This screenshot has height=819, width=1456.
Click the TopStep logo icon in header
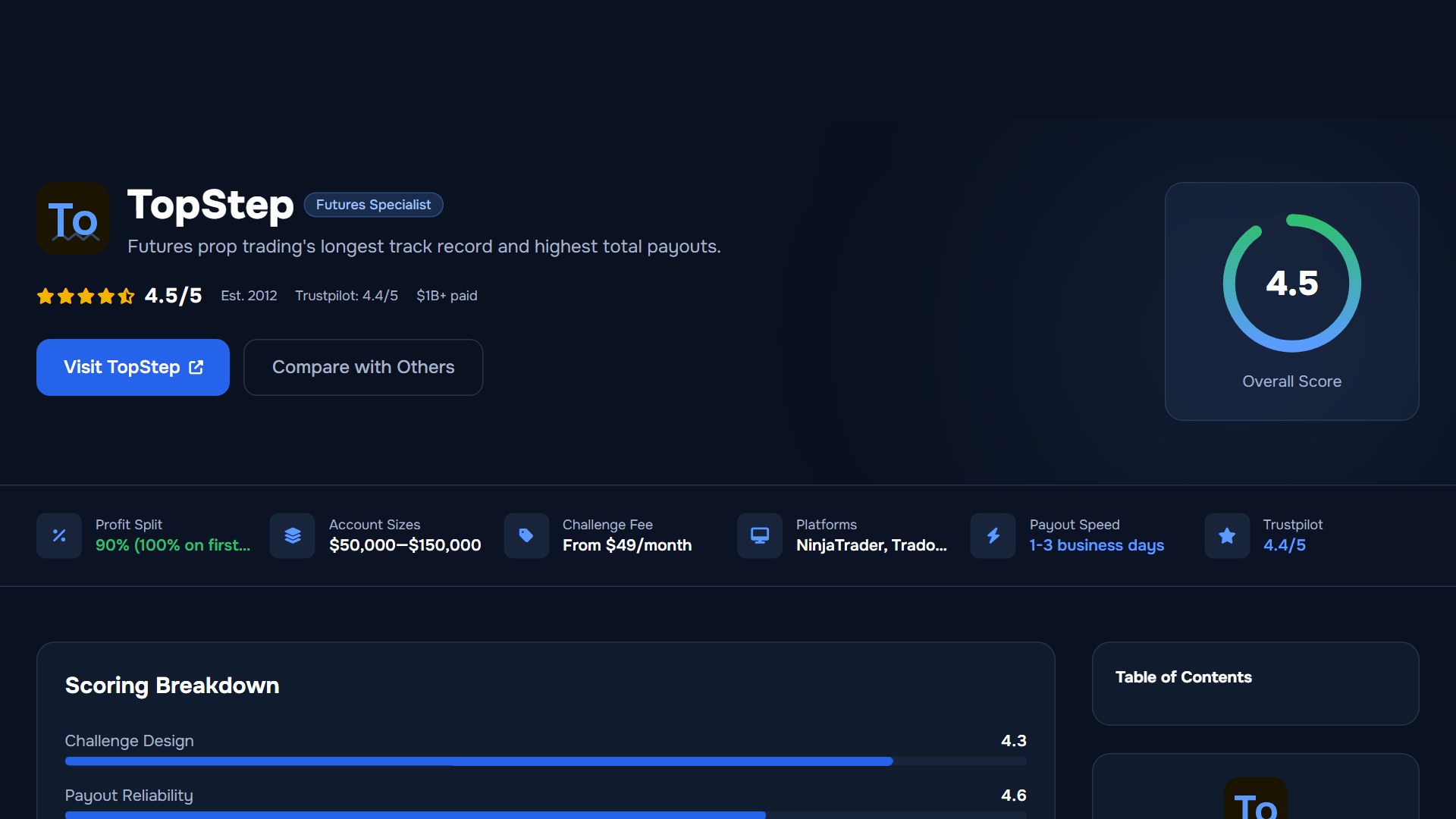[73, 218]
